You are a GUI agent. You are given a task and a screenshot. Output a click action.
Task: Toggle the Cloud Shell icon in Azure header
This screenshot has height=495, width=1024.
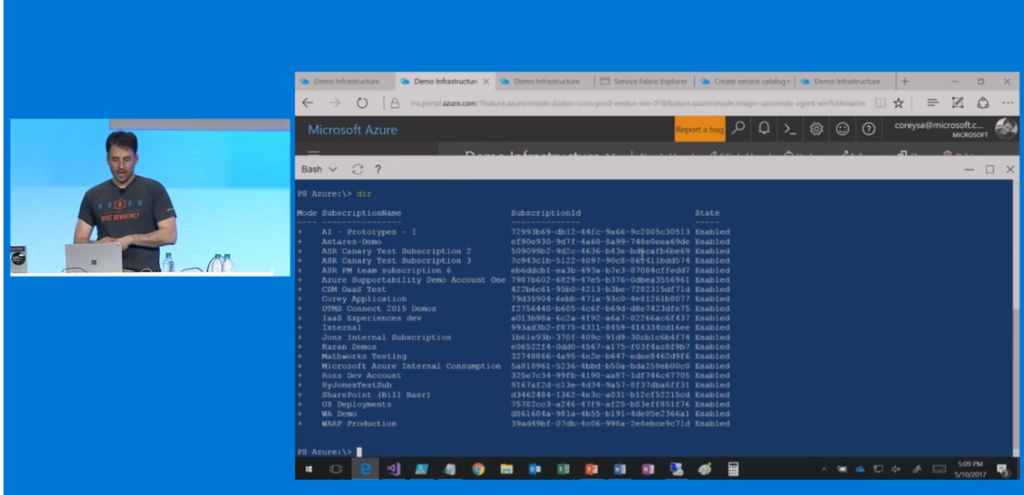tap(790, 129)
